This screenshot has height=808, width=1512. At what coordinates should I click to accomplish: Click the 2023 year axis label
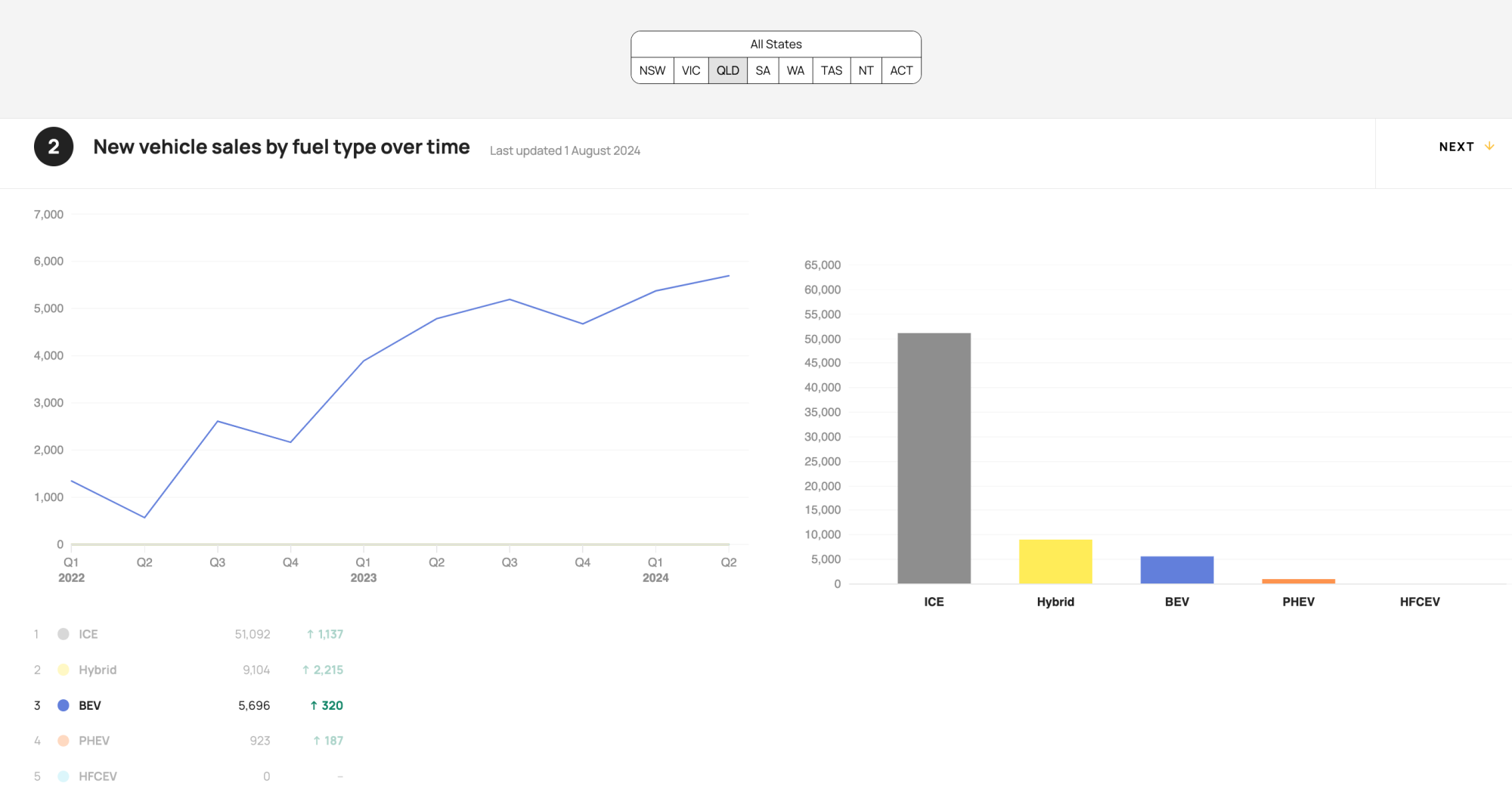(363, 577)
